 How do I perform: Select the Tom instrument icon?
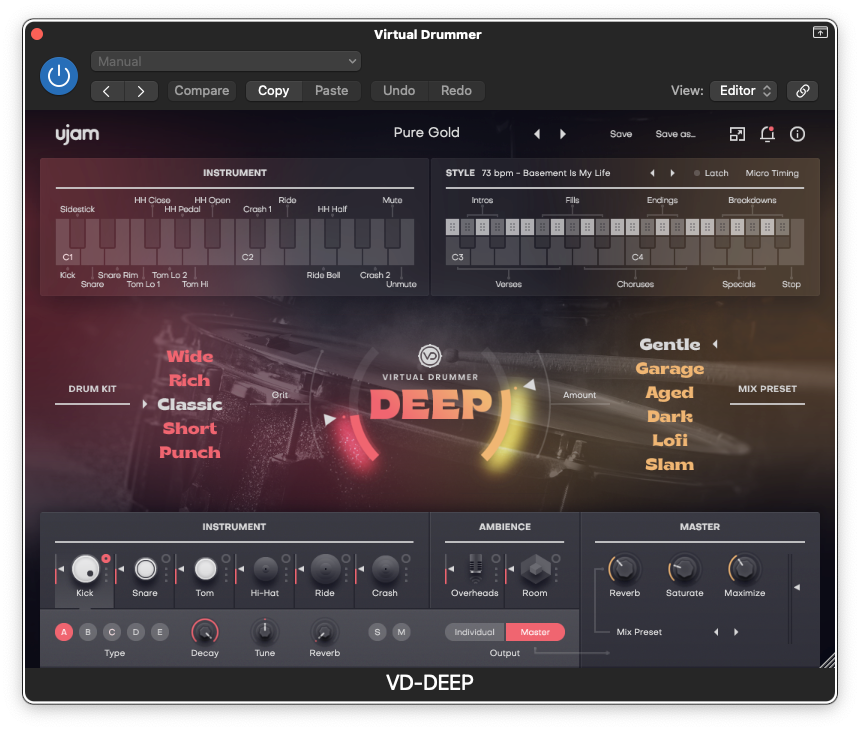(205, 569)
